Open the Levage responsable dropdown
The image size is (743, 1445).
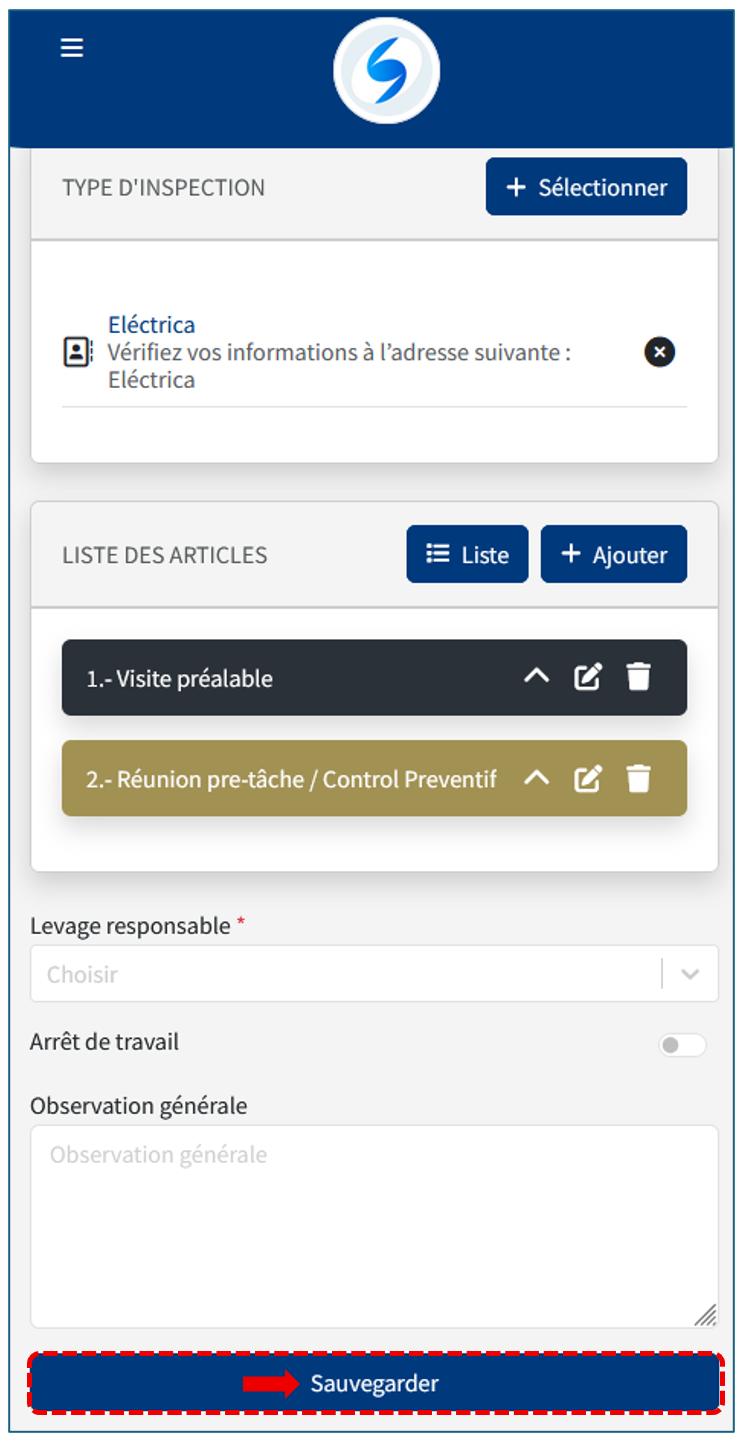coord(374,974)
